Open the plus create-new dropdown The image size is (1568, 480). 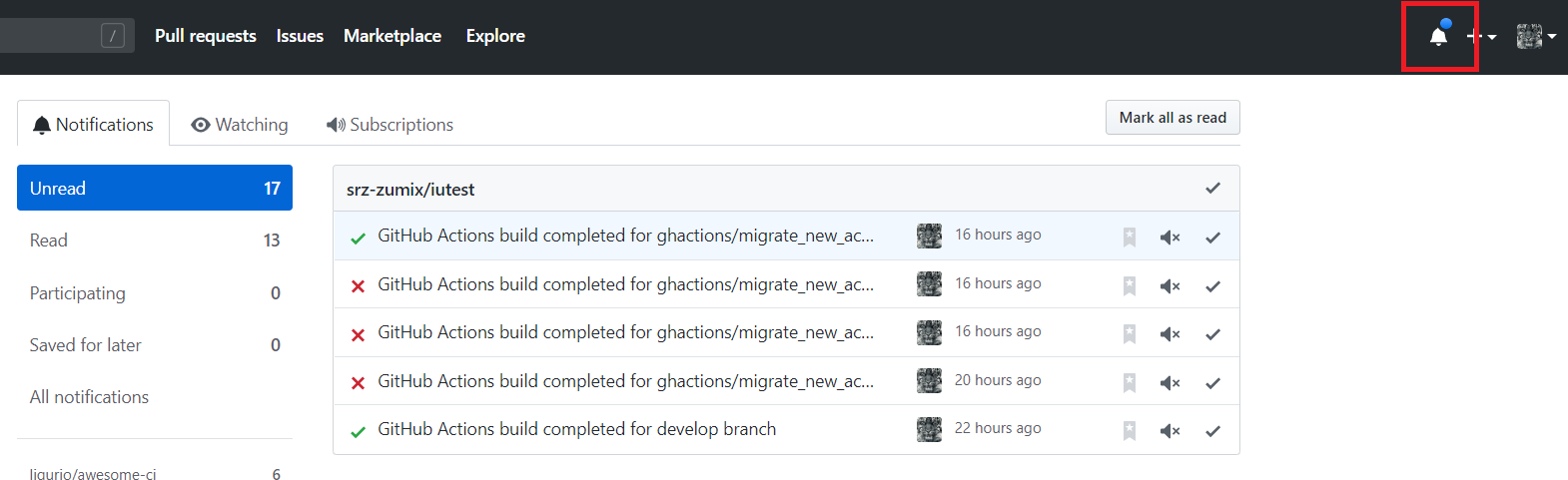click(x=1481, y=36)
